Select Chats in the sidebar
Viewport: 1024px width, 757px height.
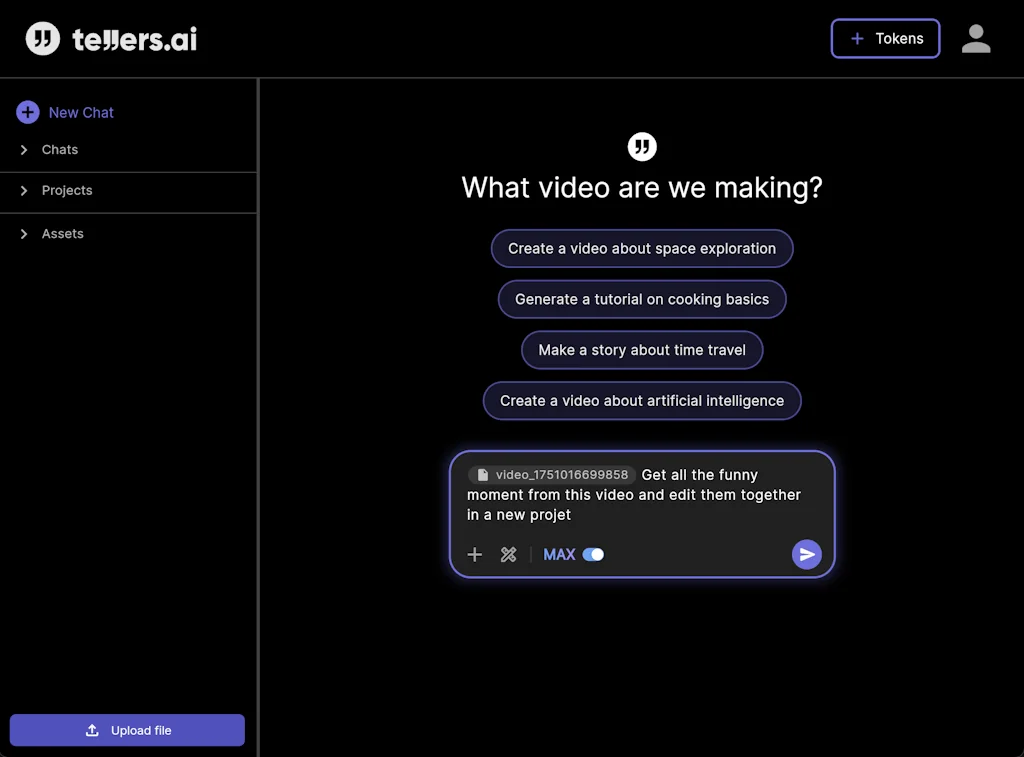pos(59,149)
